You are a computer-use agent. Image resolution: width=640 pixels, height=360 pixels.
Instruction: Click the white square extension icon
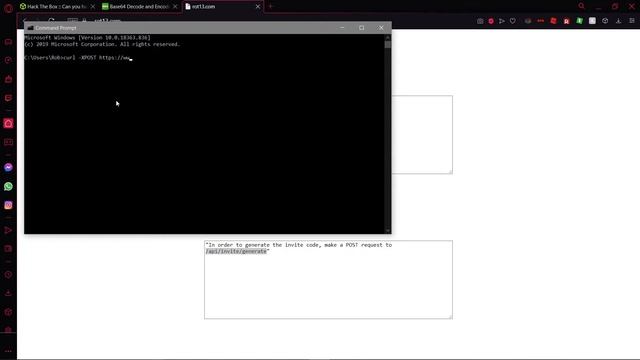[592, 21]
